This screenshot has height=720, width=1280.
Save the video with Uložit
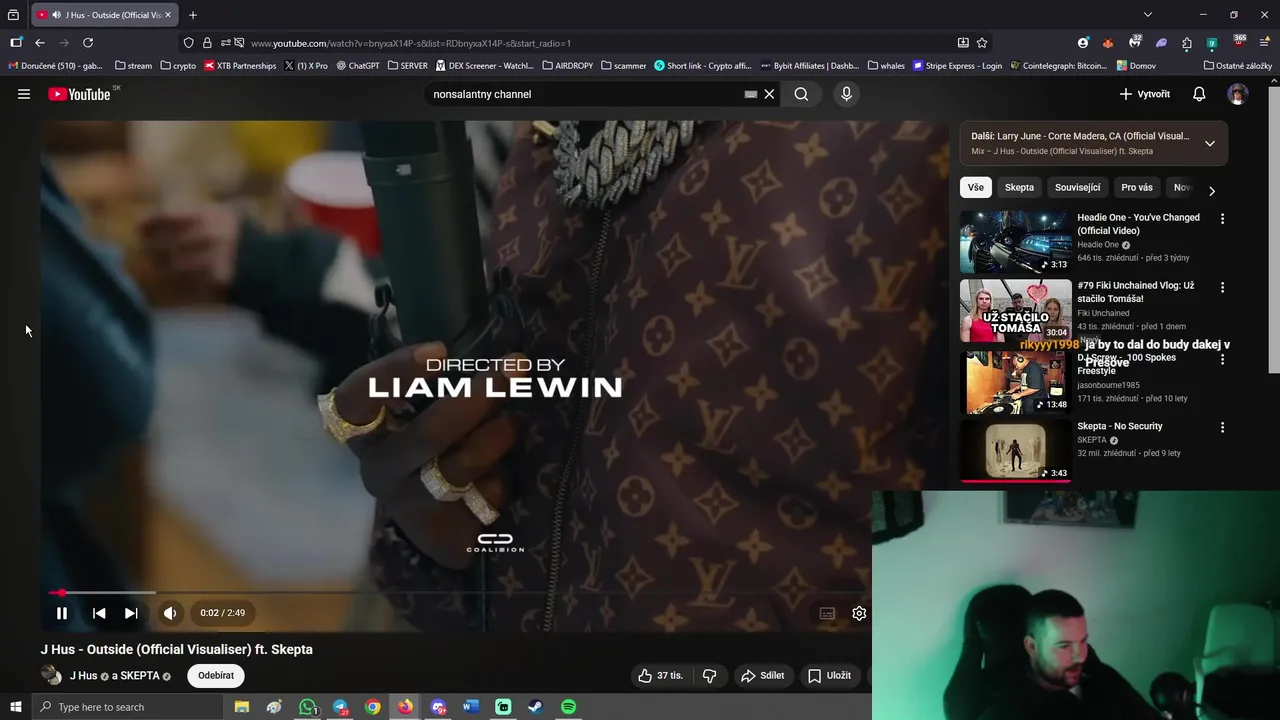point(829,676)
